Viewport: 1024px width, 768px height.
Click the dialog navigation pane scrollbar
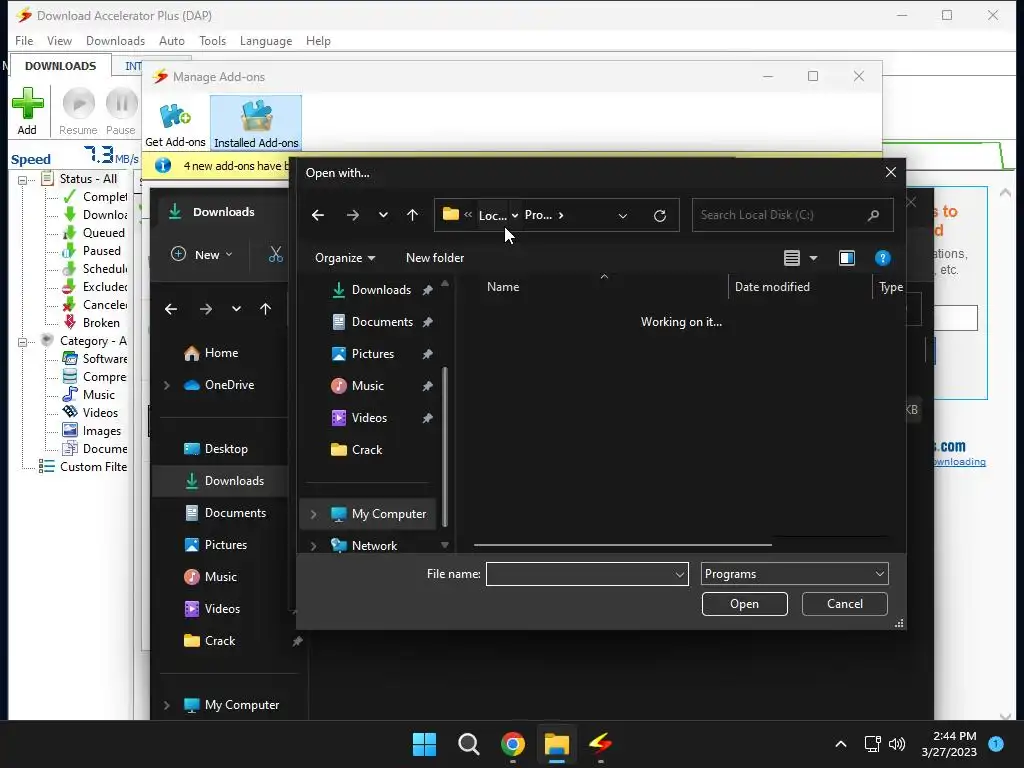[x=445, y=446]
